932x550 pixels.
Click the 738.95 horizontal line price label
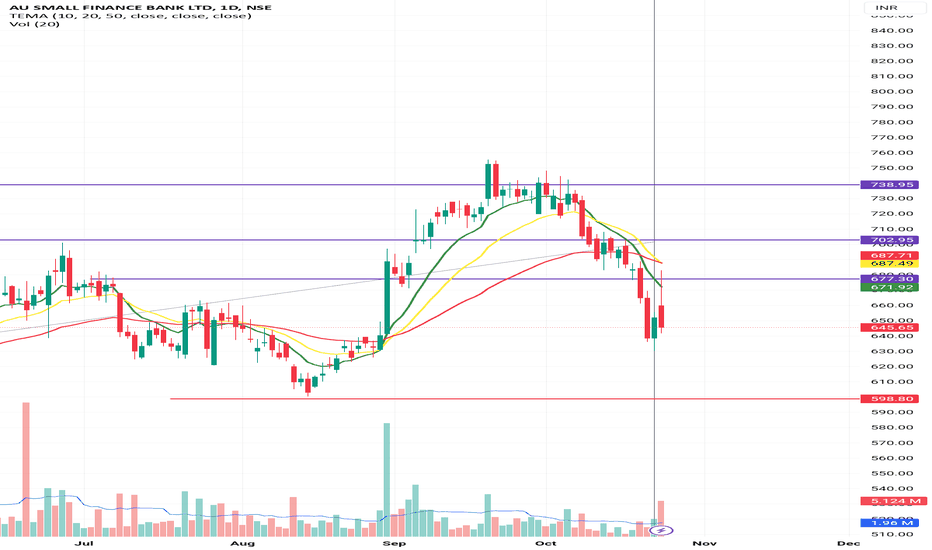coord(890,185)
